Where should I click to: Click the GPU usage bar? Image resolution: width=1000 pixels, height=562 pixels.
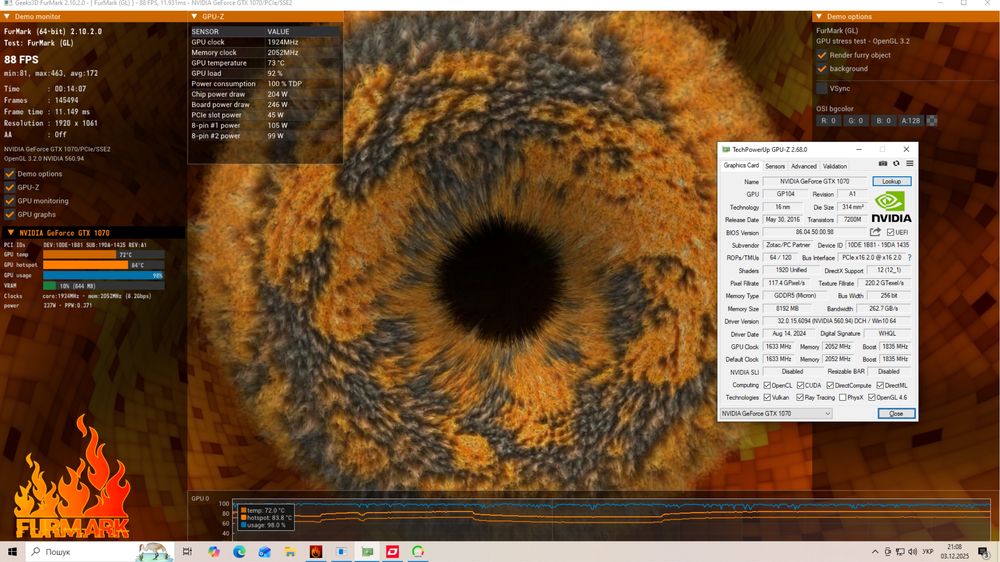point(103,276)
